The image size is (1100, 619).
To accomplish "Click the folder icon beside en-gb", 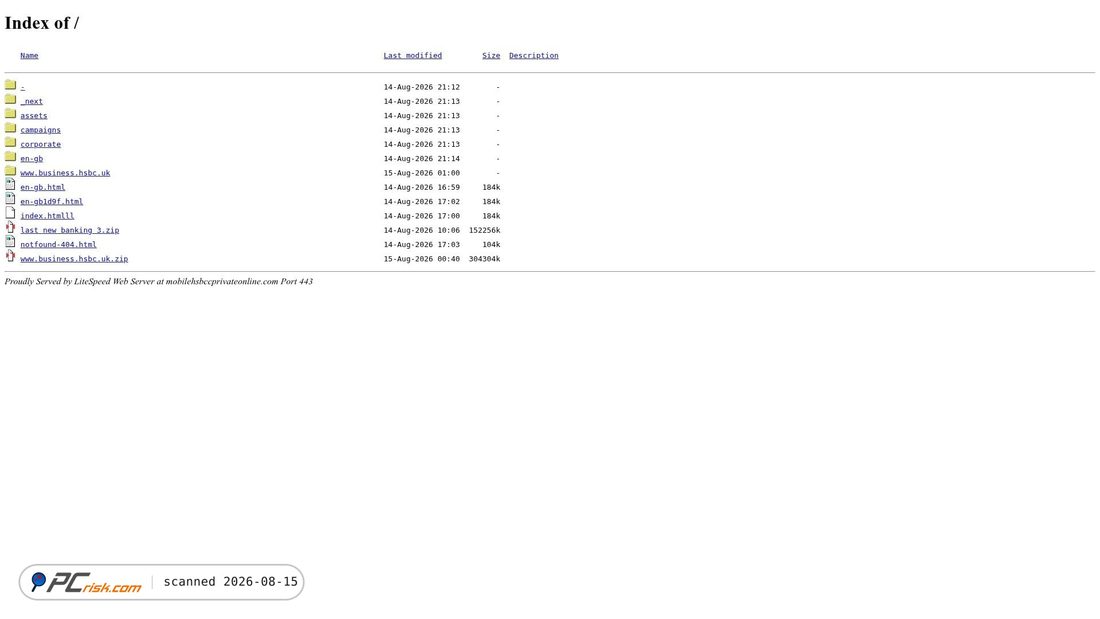I will 10,157.
